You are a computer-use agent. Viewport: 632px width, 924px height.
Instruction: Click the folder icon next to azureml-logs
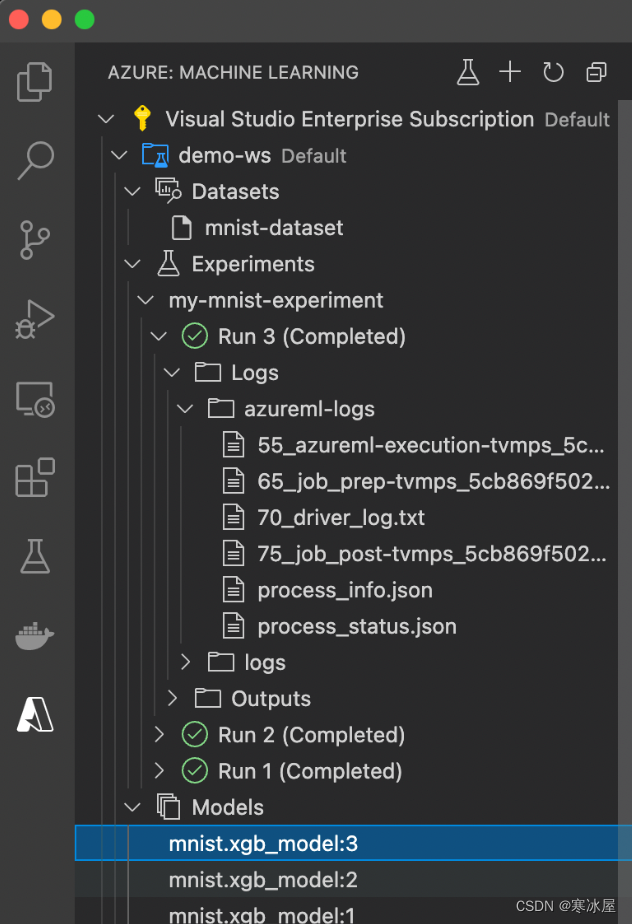tap(221, 408)
